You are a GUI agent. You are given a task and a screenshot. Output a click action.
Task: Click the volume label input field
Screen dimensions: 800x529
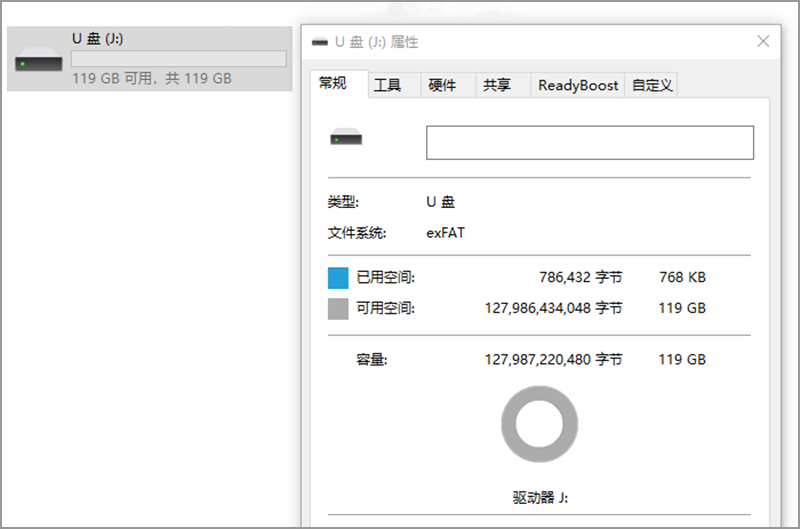point(590,143)
